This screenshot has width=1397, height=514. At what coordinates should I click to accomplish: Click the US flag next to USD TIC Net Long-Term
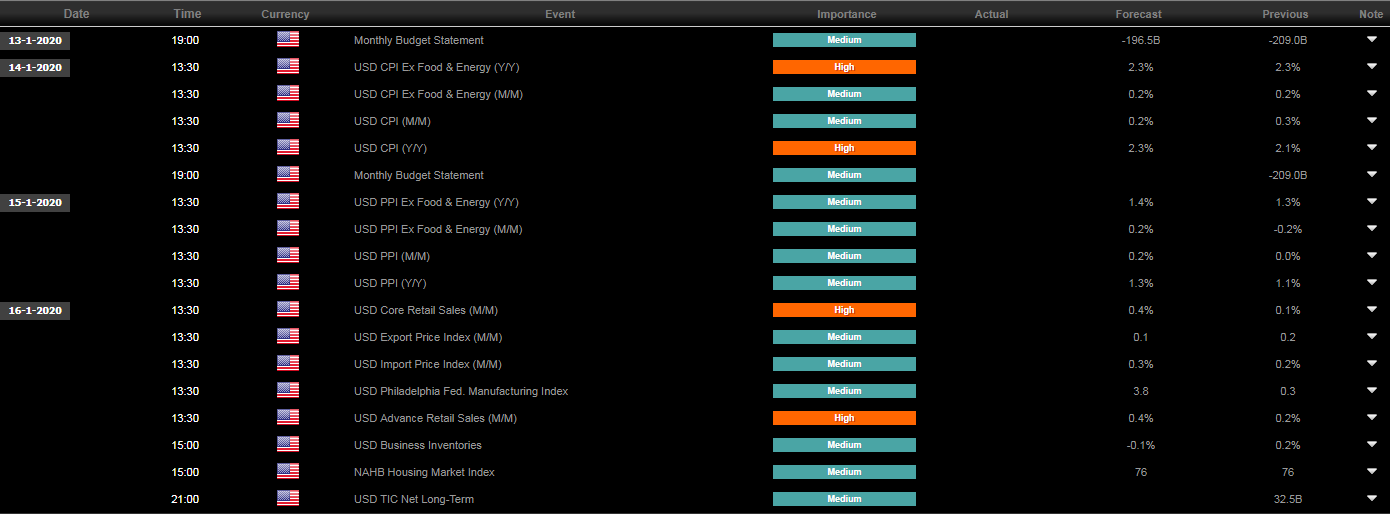point(288,499)
